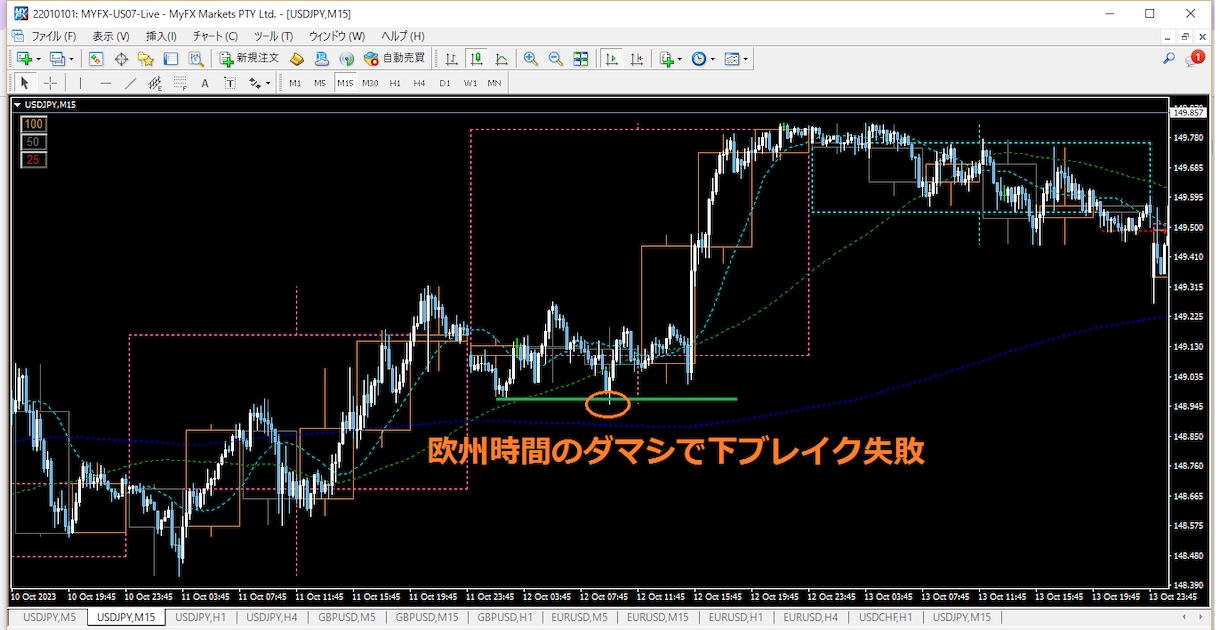
Task: Switch to the GBPUSD,M5 chart tab
Action: 346,617
